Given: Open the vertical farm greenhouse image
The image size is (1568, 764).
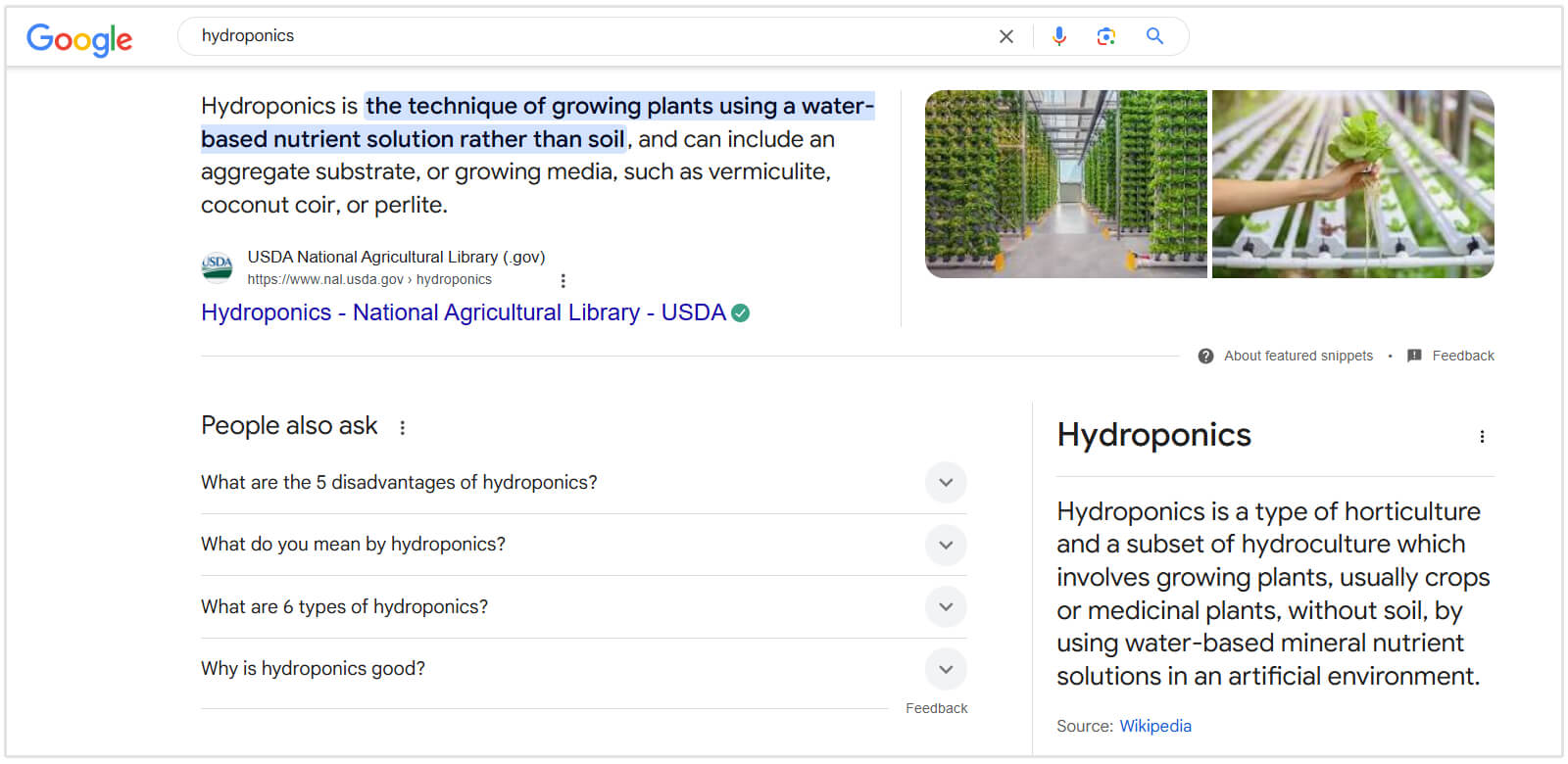Looking at the screenshot, I should click(x=1065, y=184).
